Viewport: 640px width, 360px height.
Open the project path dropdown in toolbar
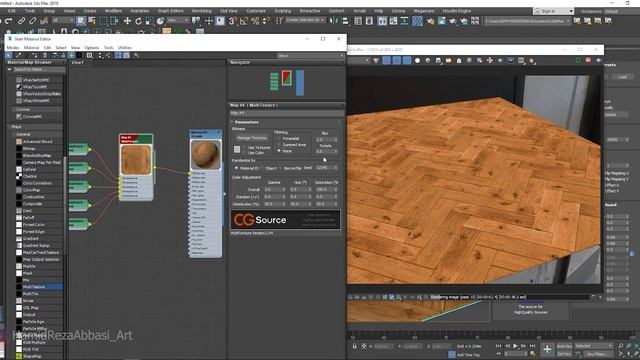point(527,21)
